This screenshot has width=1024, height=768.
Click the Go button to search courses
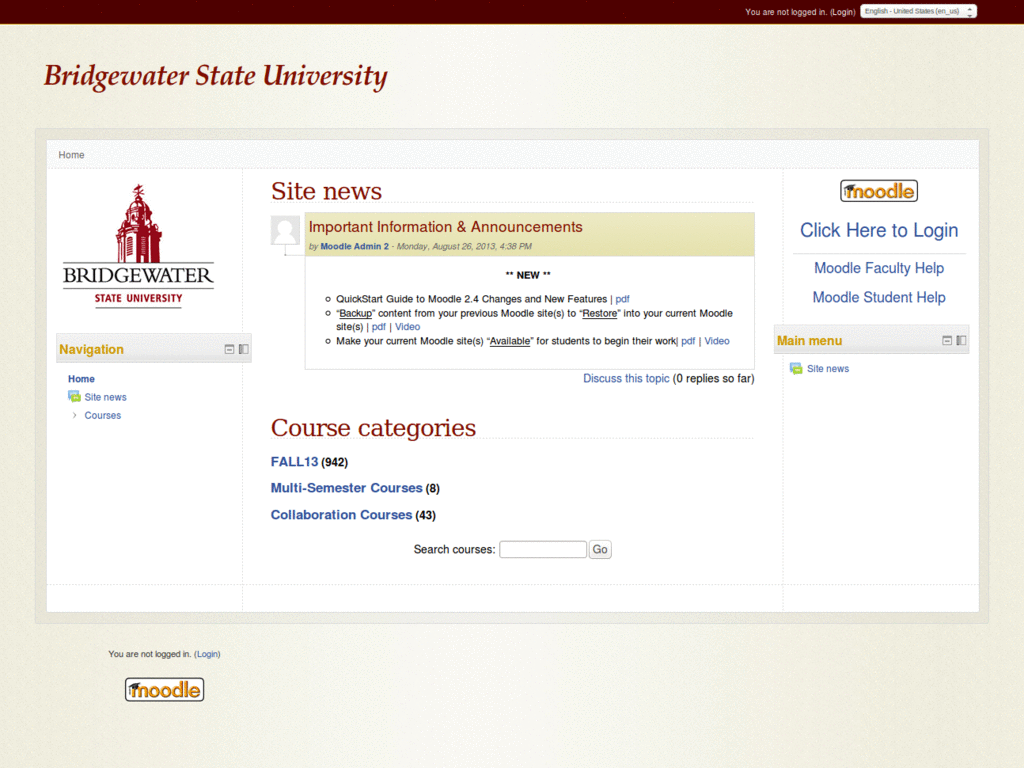(x=600, y=549)
